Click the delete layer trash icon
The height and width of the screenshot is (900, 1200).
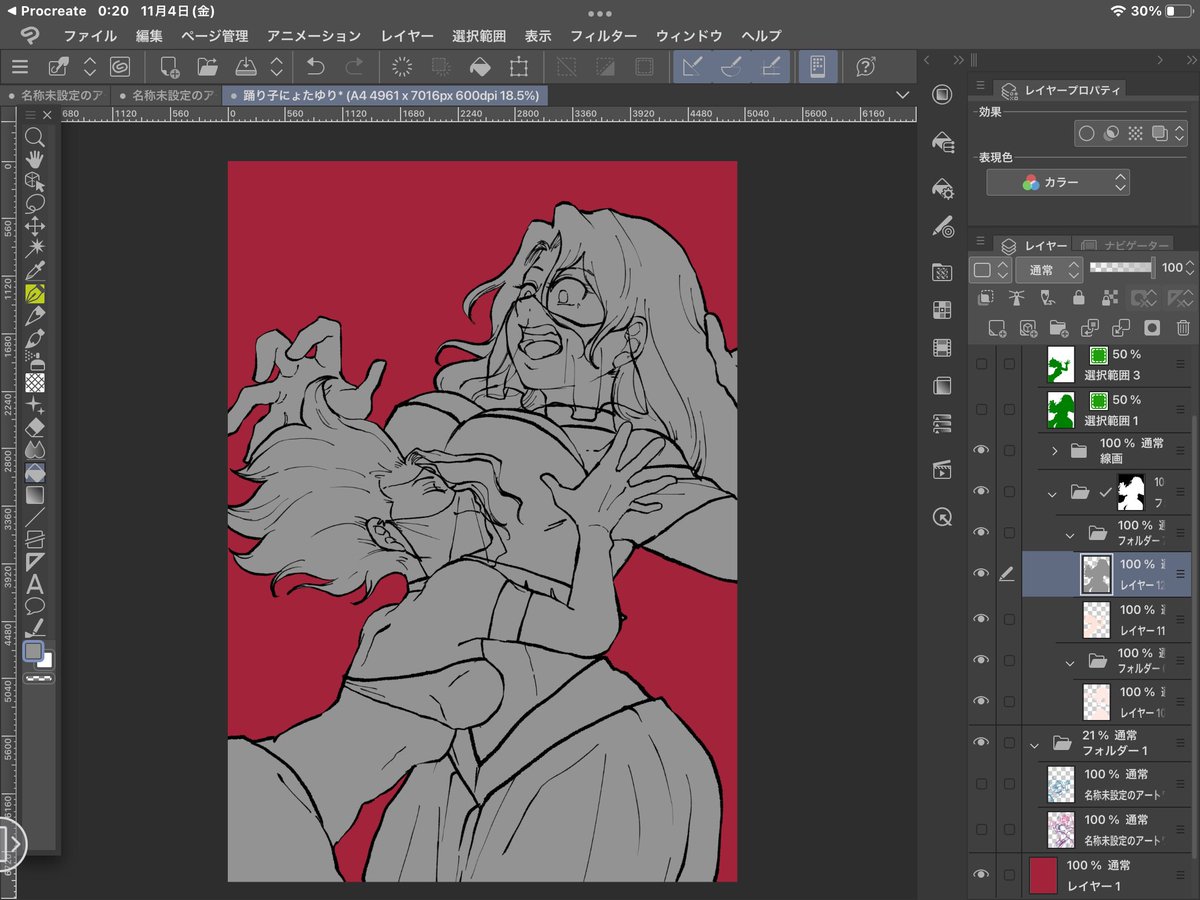pyautogui.click(x=1183, y=328)
